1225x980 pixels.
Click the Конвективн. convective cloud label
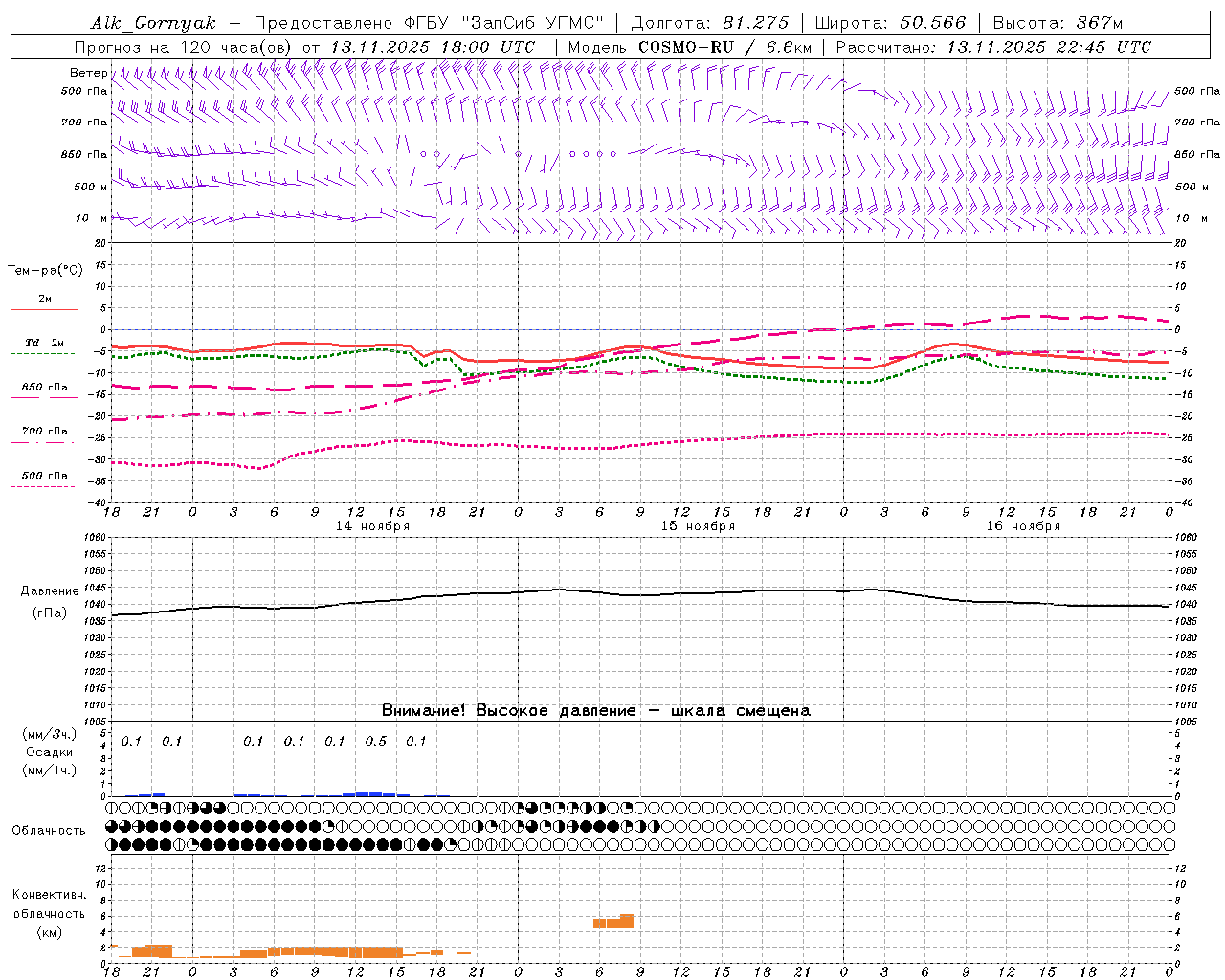[x=49, y=895]
